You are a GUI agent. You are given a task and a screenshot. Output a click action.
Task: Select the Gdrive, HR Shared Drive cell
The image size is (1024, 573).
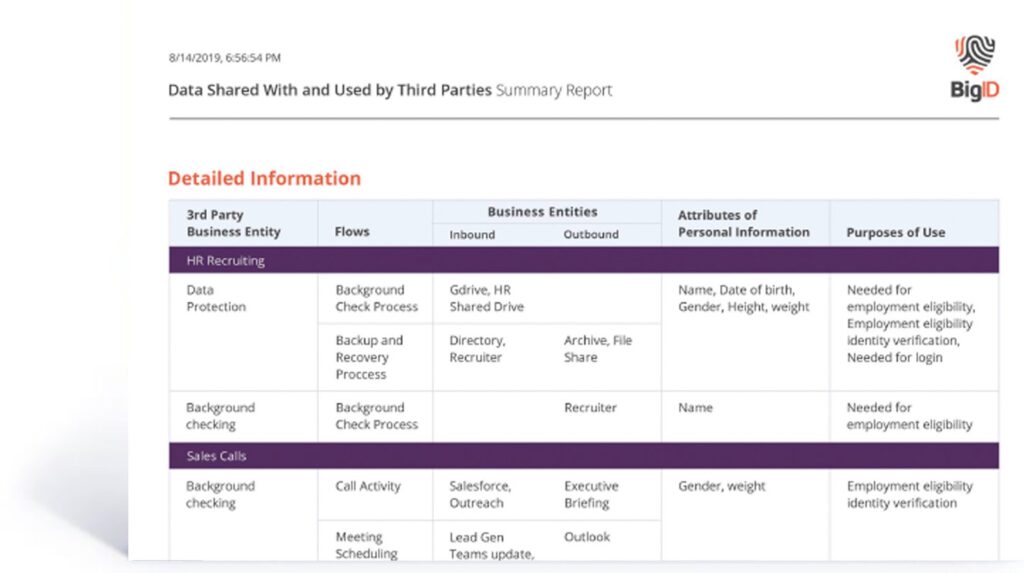point(486,298)
